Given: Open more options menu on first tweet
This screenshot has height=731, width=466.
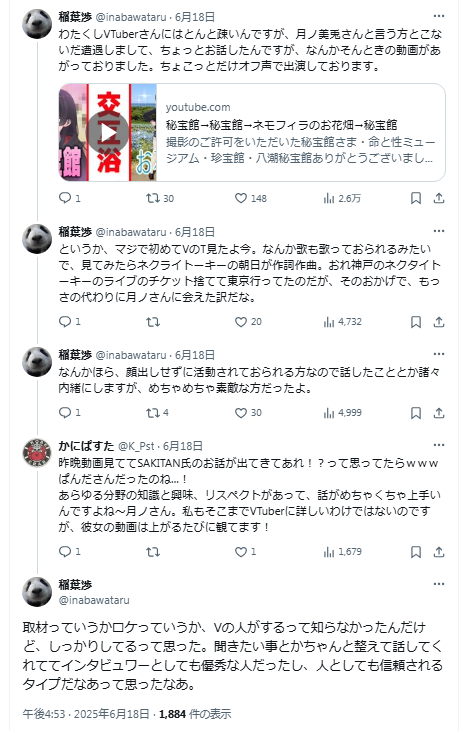Looking at the screenshot, I should (x=439, y=16).
